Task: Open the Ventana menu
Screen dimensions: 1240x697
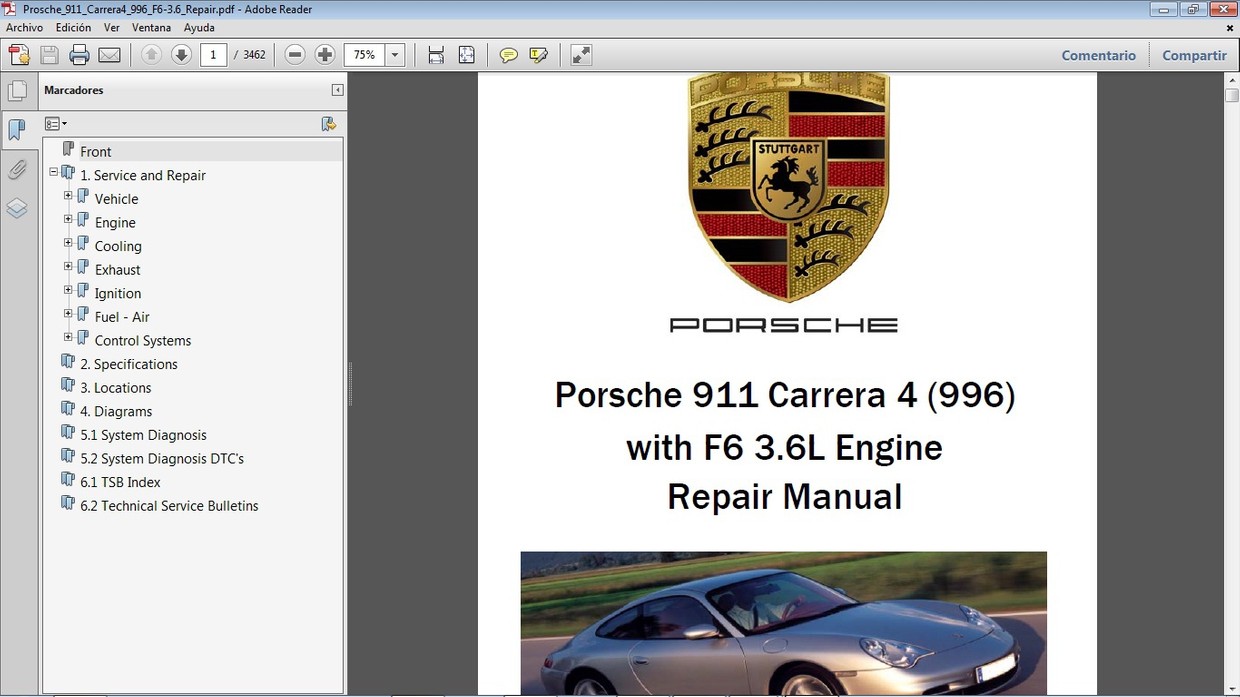Action: pos(151,27)
